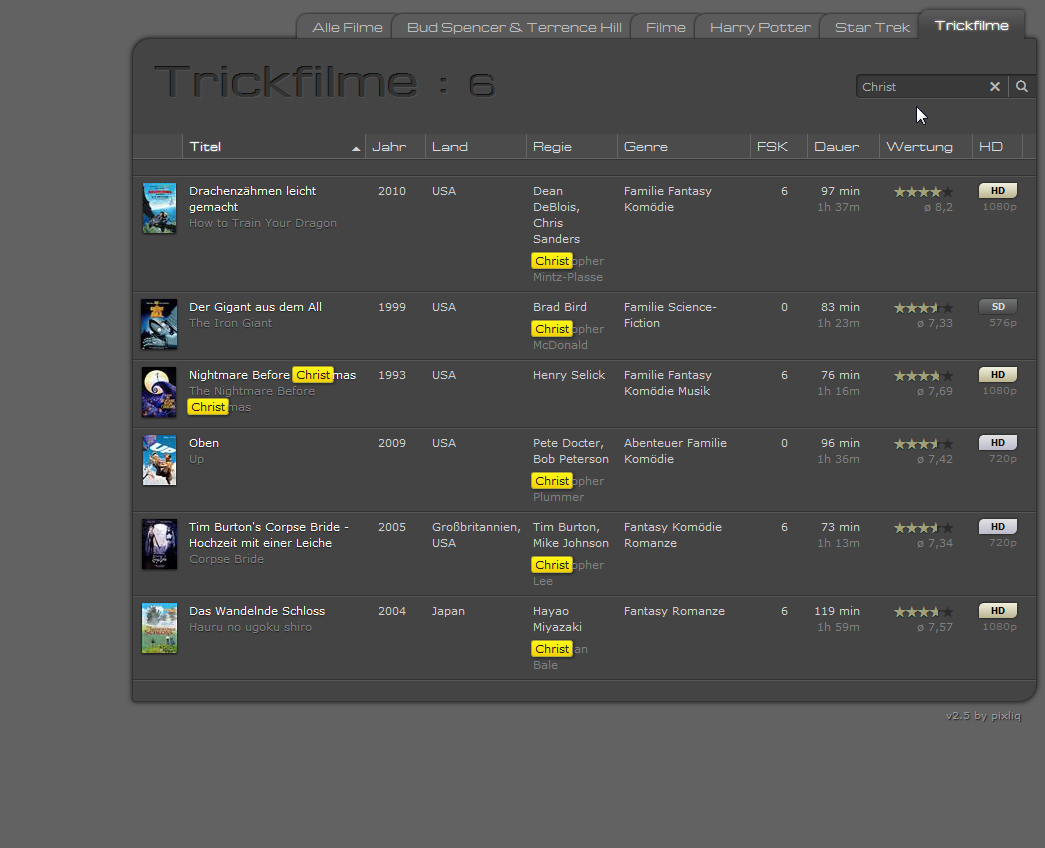
Task: Select the title Drachenzähmen leicht gemacht
Action: click(x=253, y=199)
